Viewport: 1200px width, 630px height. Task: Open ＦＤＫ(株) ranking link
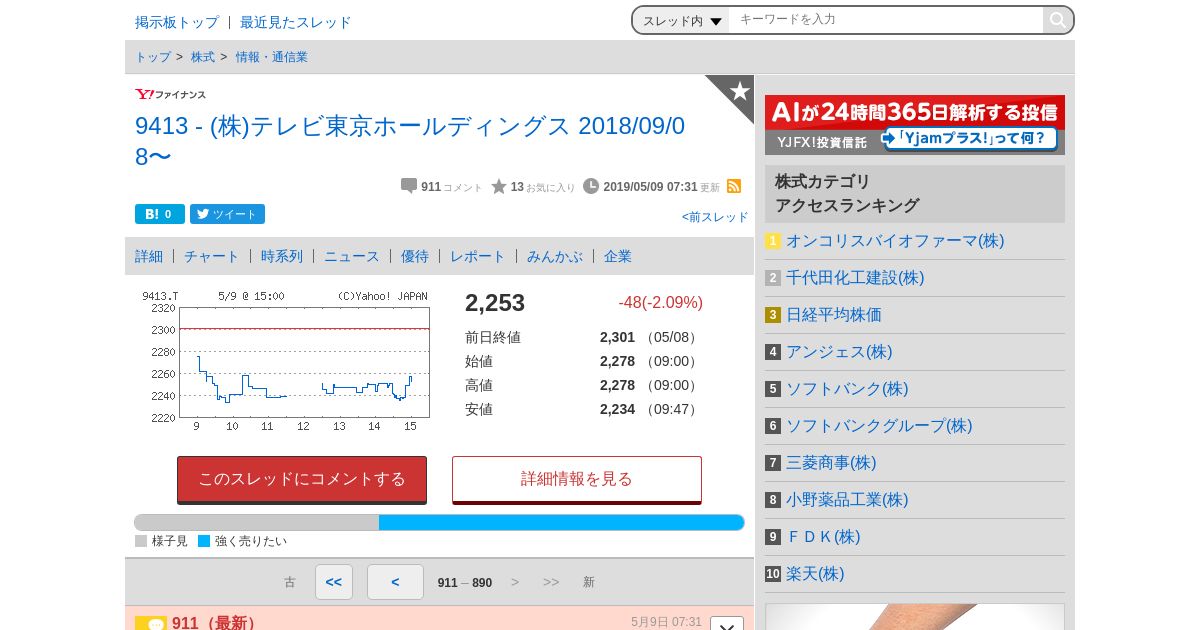click(823, 537)
